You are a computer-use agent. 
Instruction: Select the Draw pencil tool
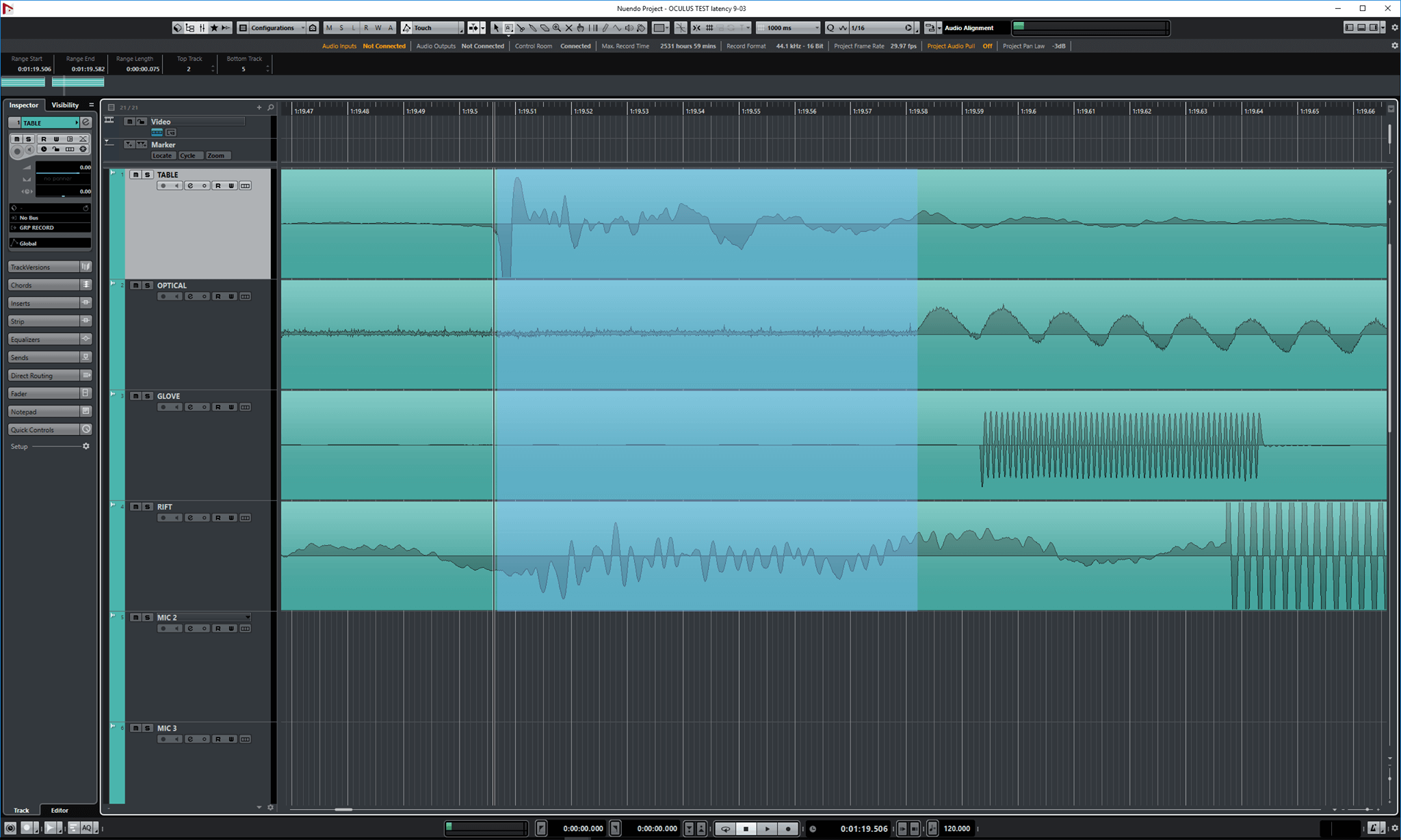(605, 28)
